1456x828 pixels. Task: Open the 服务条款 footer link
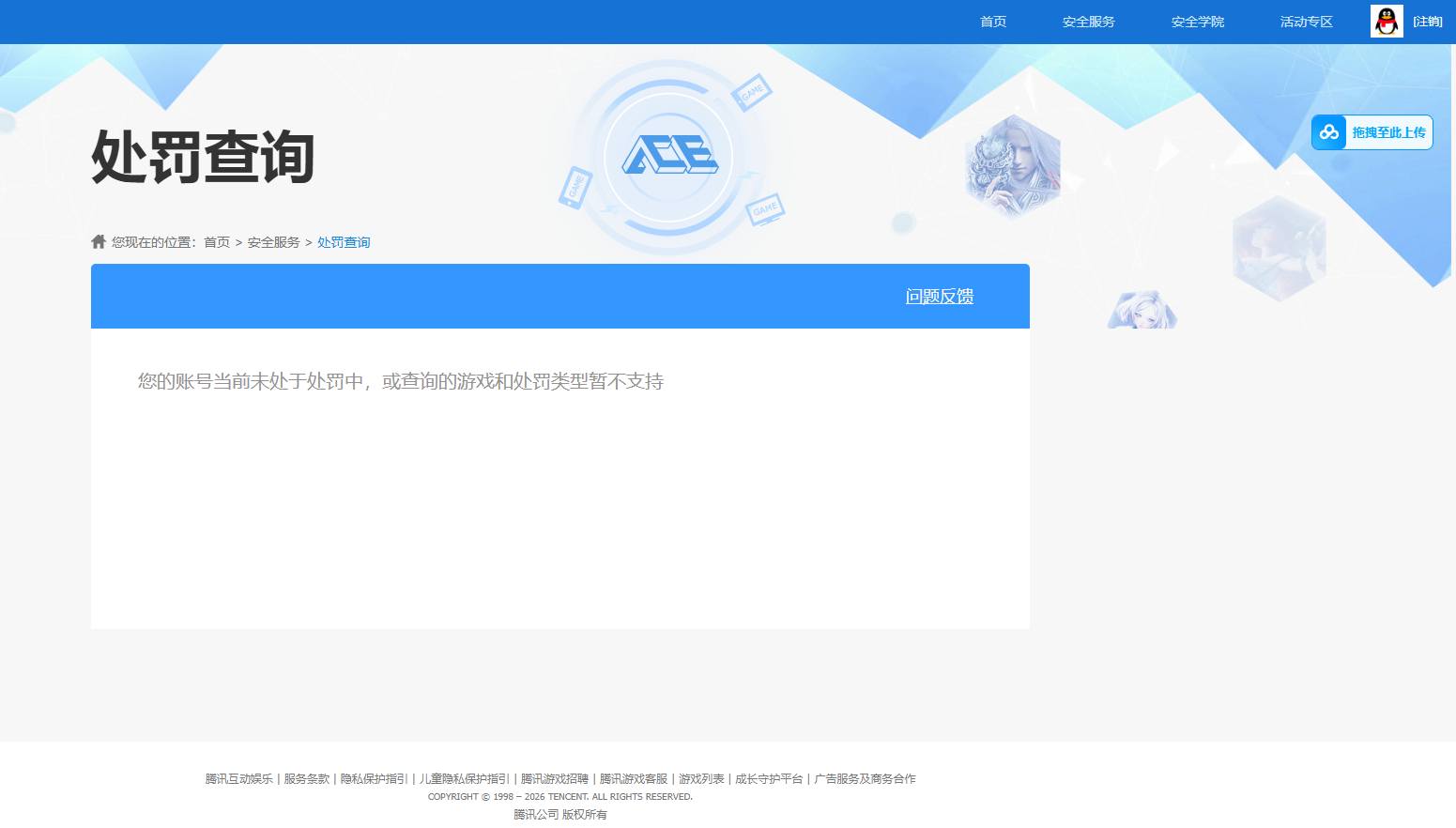304,778
